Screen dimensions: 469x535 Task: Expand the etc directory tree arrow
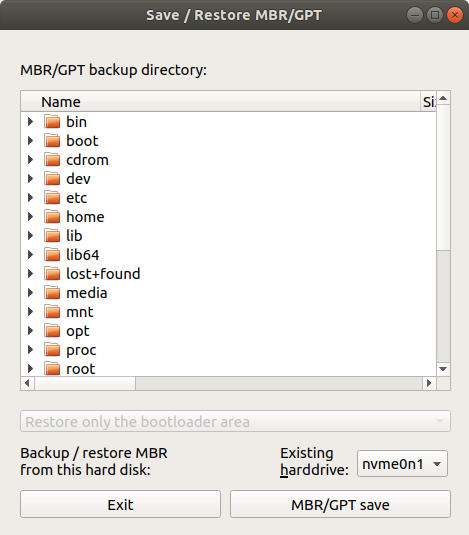[x=30, y=198]
